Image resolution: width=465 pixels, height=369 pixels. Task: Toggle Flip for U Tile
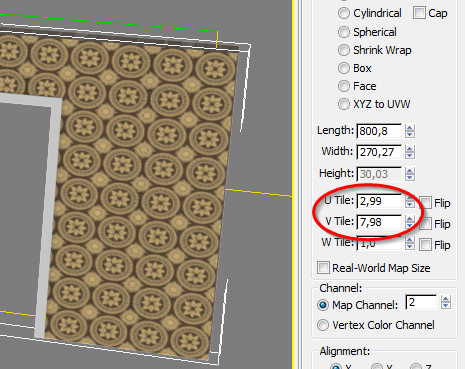(x=425, y=203)
